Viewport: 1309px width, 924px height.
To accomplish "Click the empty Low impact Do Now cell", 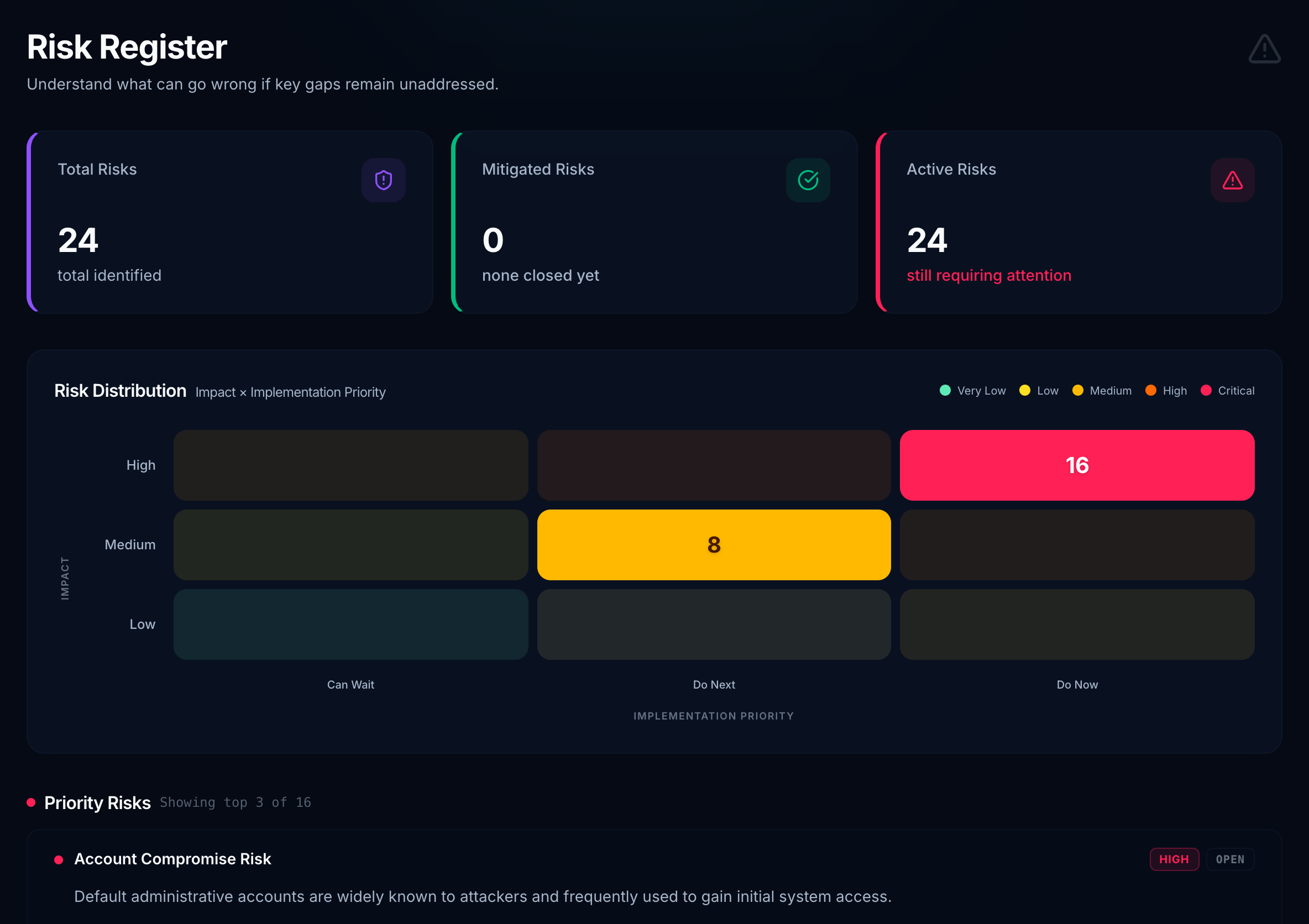I will coord(1077,624).
